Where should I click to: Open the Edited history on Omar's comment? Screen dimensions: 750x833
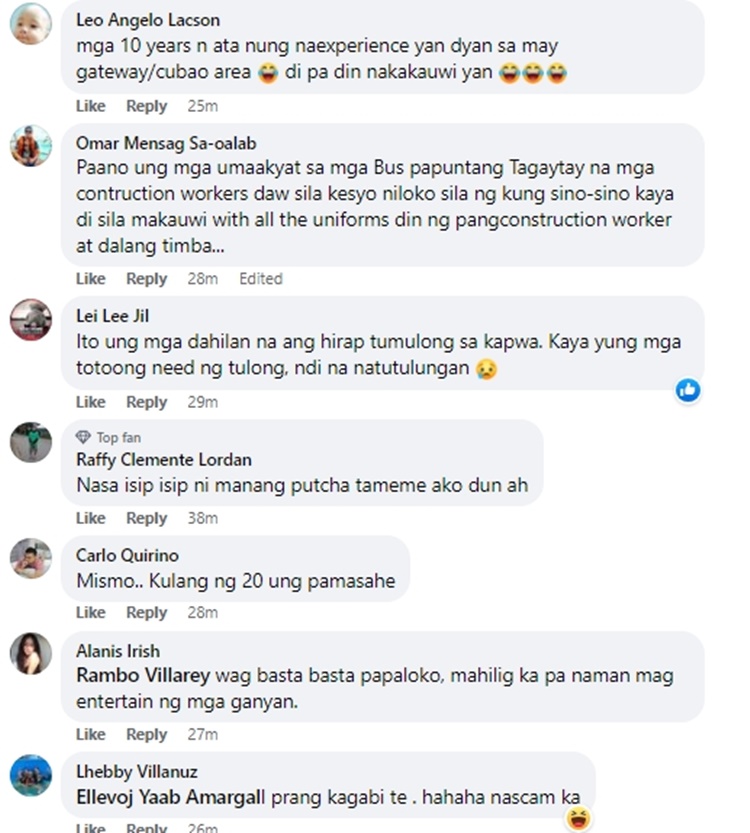[x=261, y=279]
